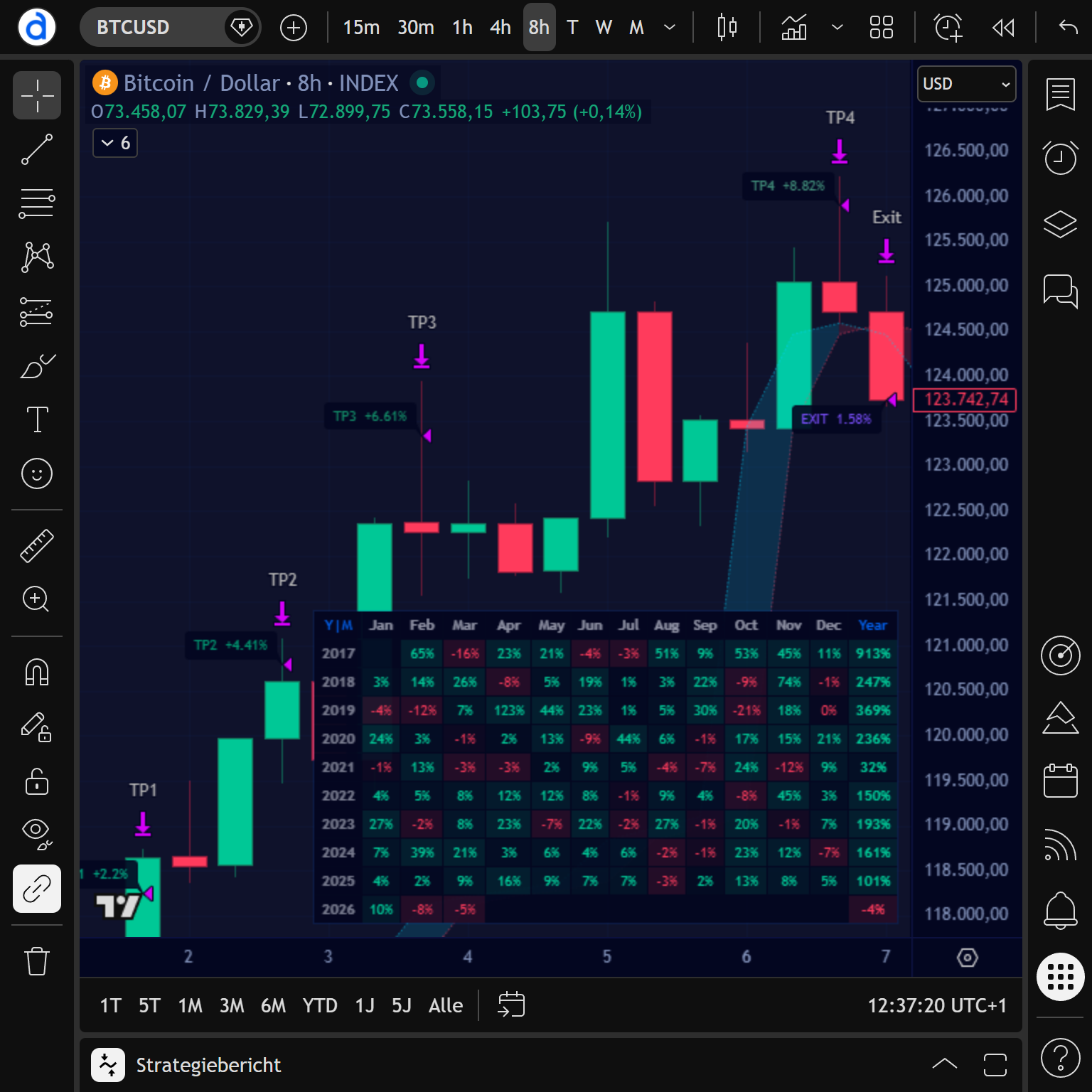Screen dimensions: 1092x1092
Task: Hide all drawings with eye icon
Action: coord(37,833)
